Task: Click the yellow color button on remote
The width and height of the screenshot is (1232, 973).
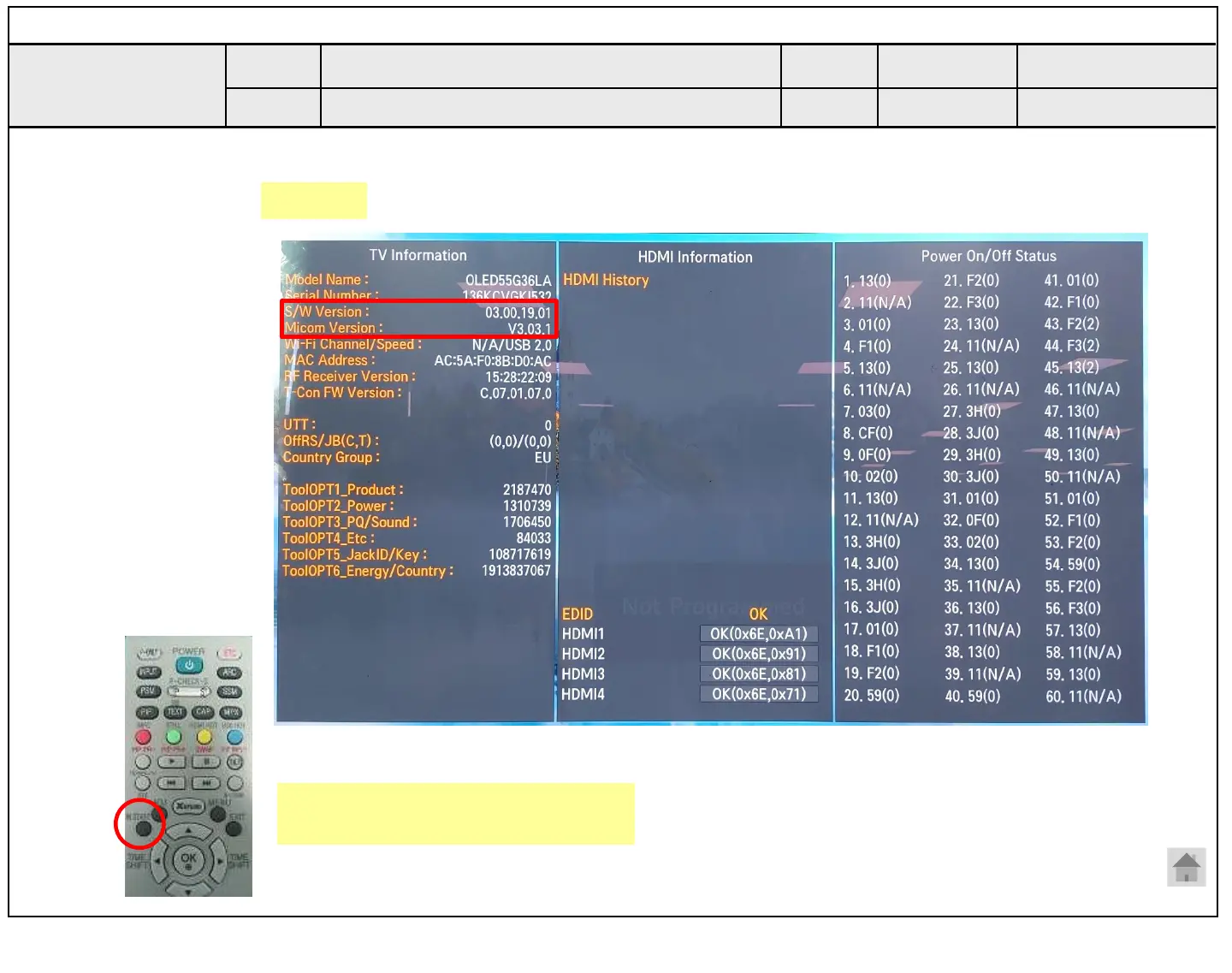Action: click(204, 737)
